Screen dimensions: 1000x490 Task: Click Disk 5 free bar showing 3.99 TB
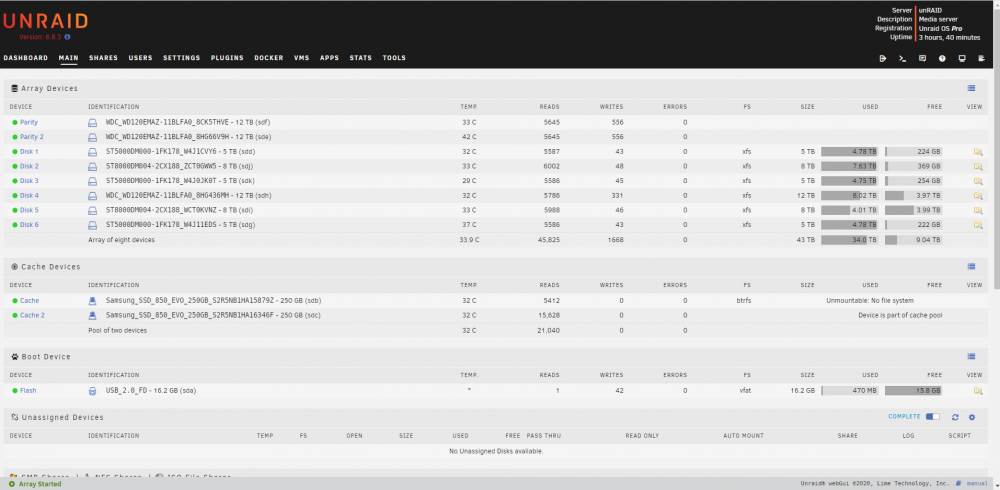[913, 211]
